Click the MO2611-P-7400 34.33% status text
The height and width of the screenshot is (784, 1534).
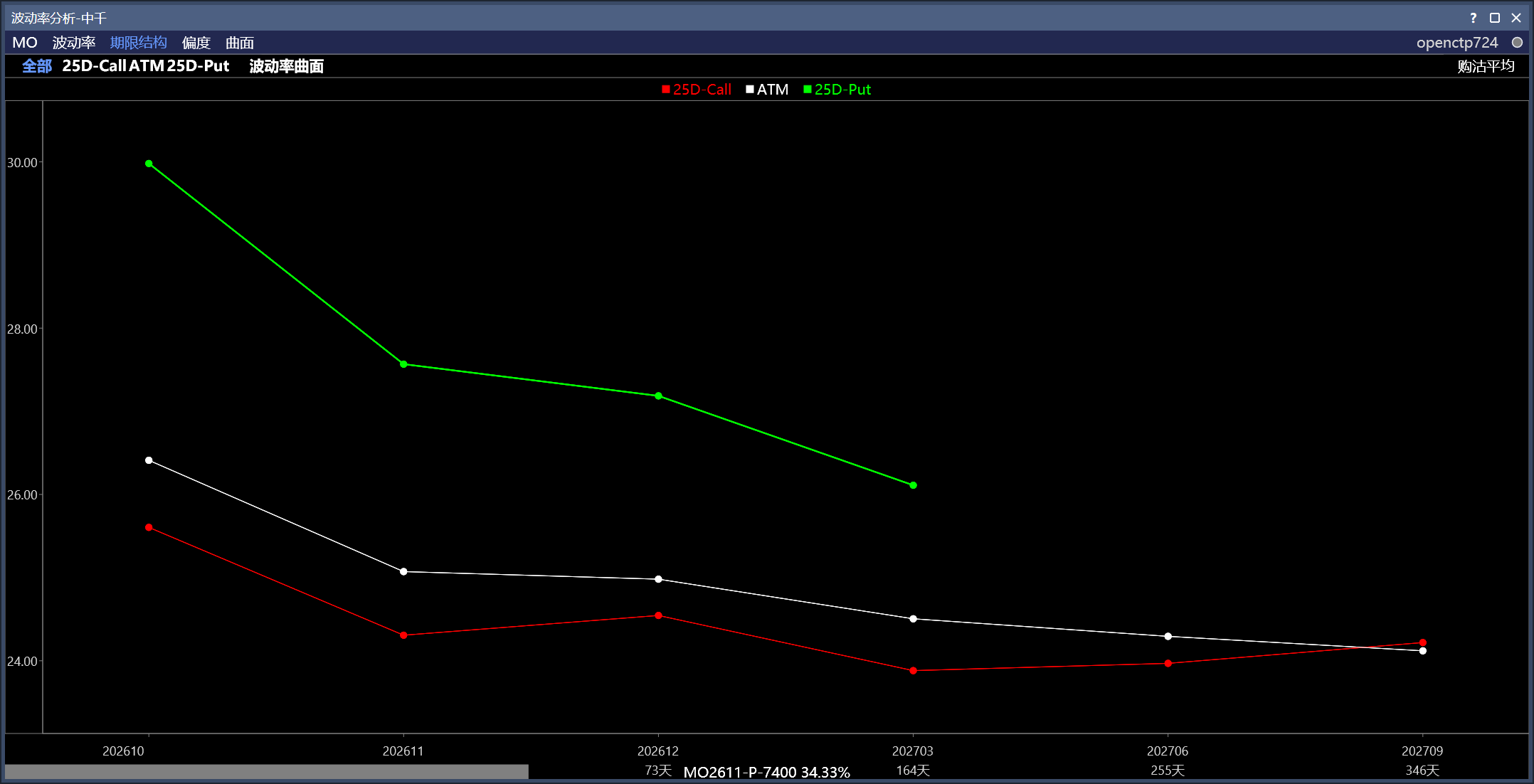click(x=767, y=772)
